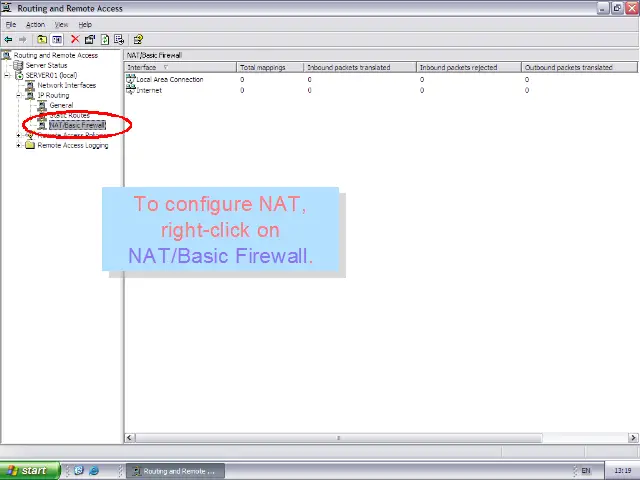Click the Up One Level toolbar icon
This screenshot has height=480, width=640.
point(42,40)
